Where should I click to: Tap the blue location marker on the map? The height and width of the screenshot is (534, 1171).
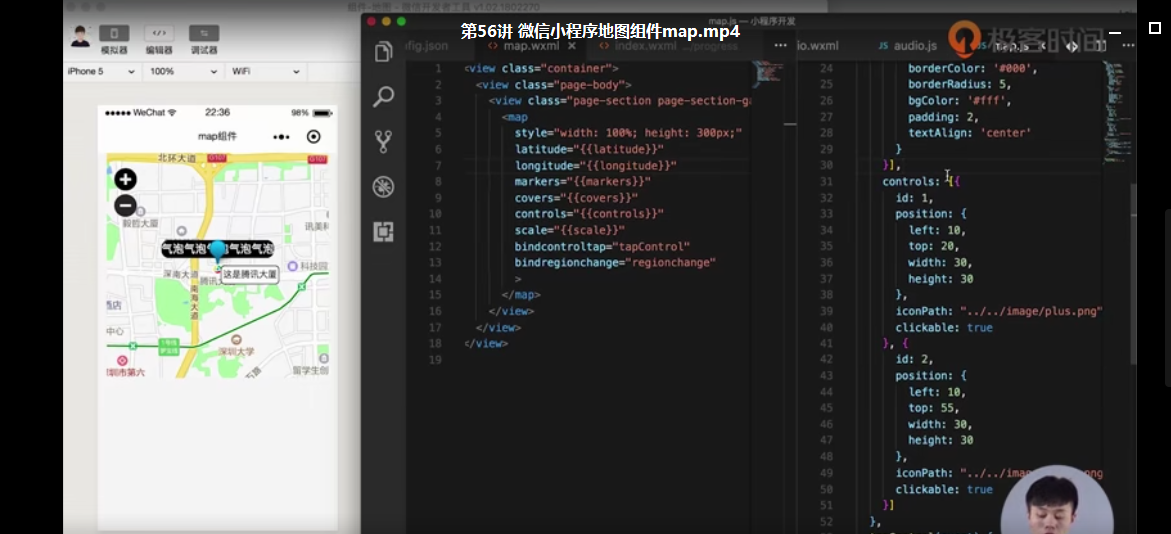pyautogui.click(x=217, y=251)
